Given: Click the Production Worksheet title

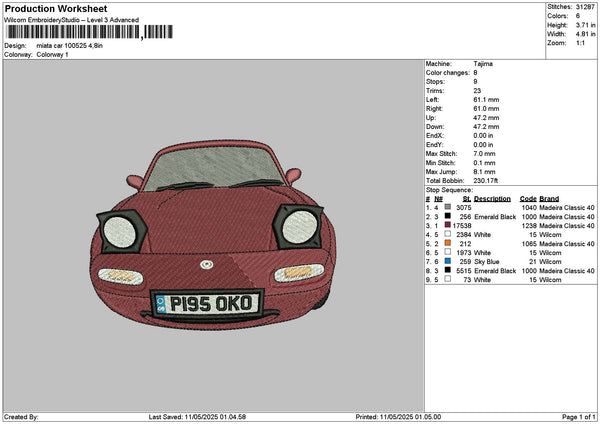Looking at the screenshot, I should (55, 7).
